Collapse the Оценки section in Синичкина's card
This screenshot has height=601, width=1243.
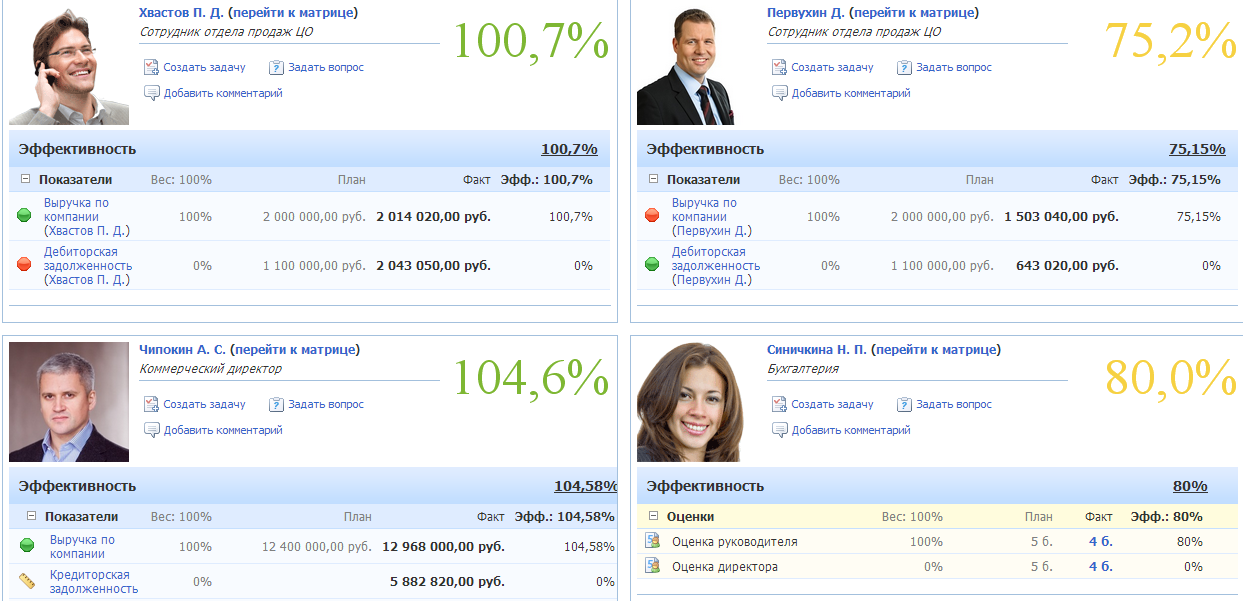(653, 517)
